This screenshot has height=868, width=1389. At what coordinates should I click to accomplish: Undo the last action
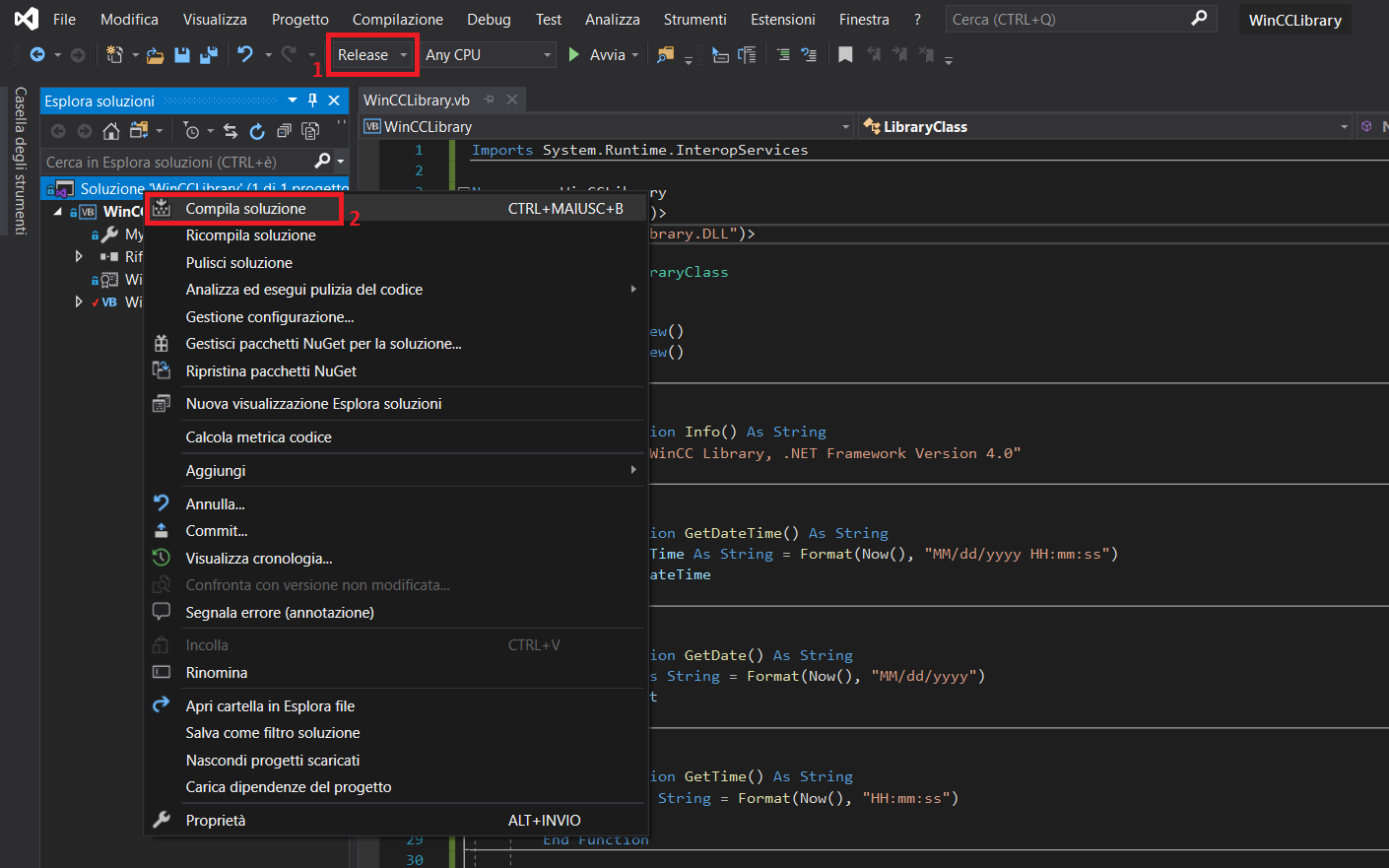click(245, 55)
